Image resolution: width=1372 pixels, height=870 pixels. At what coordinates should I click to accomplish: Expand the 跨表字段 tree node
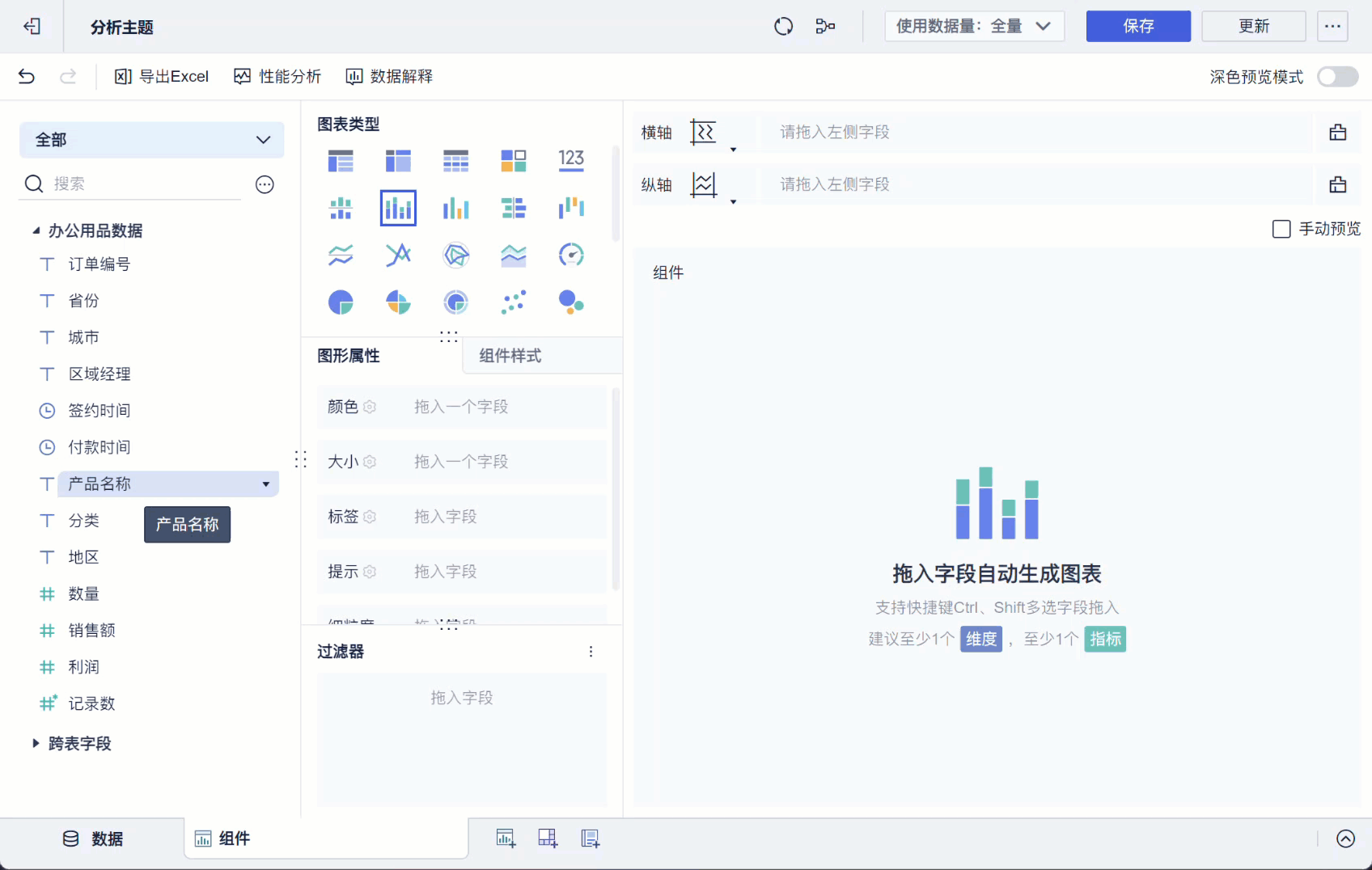tap(36, 744)
